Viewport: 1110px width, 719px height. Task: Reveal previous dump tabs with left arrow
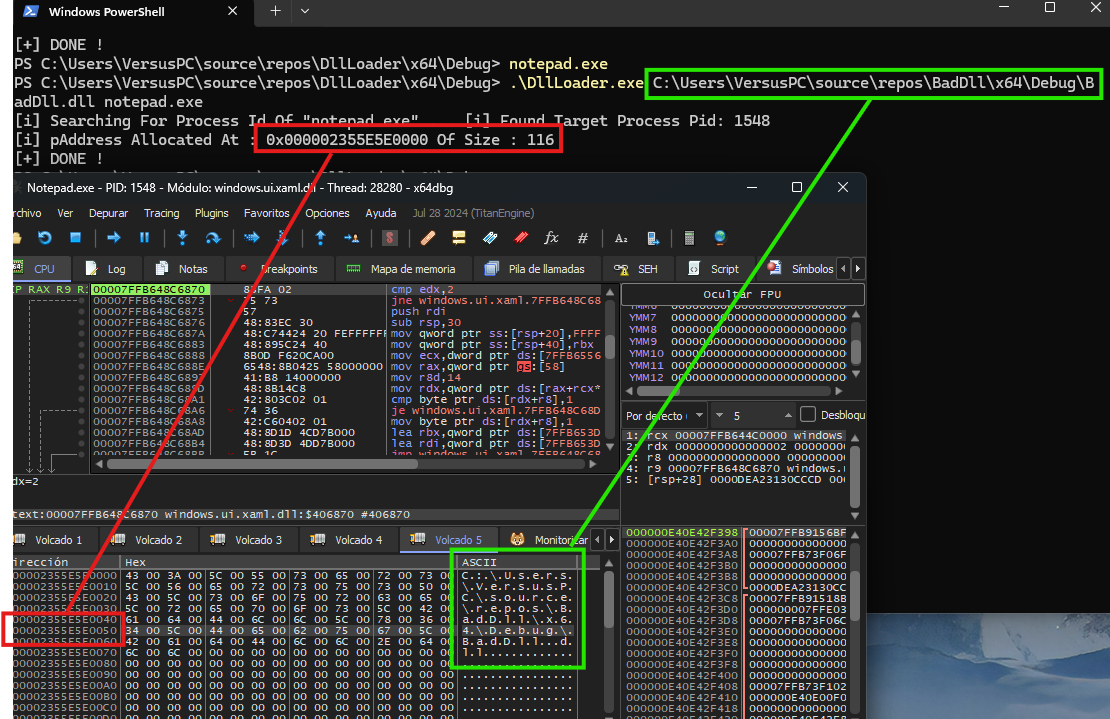pyautogui.click(x=597, y=539)
